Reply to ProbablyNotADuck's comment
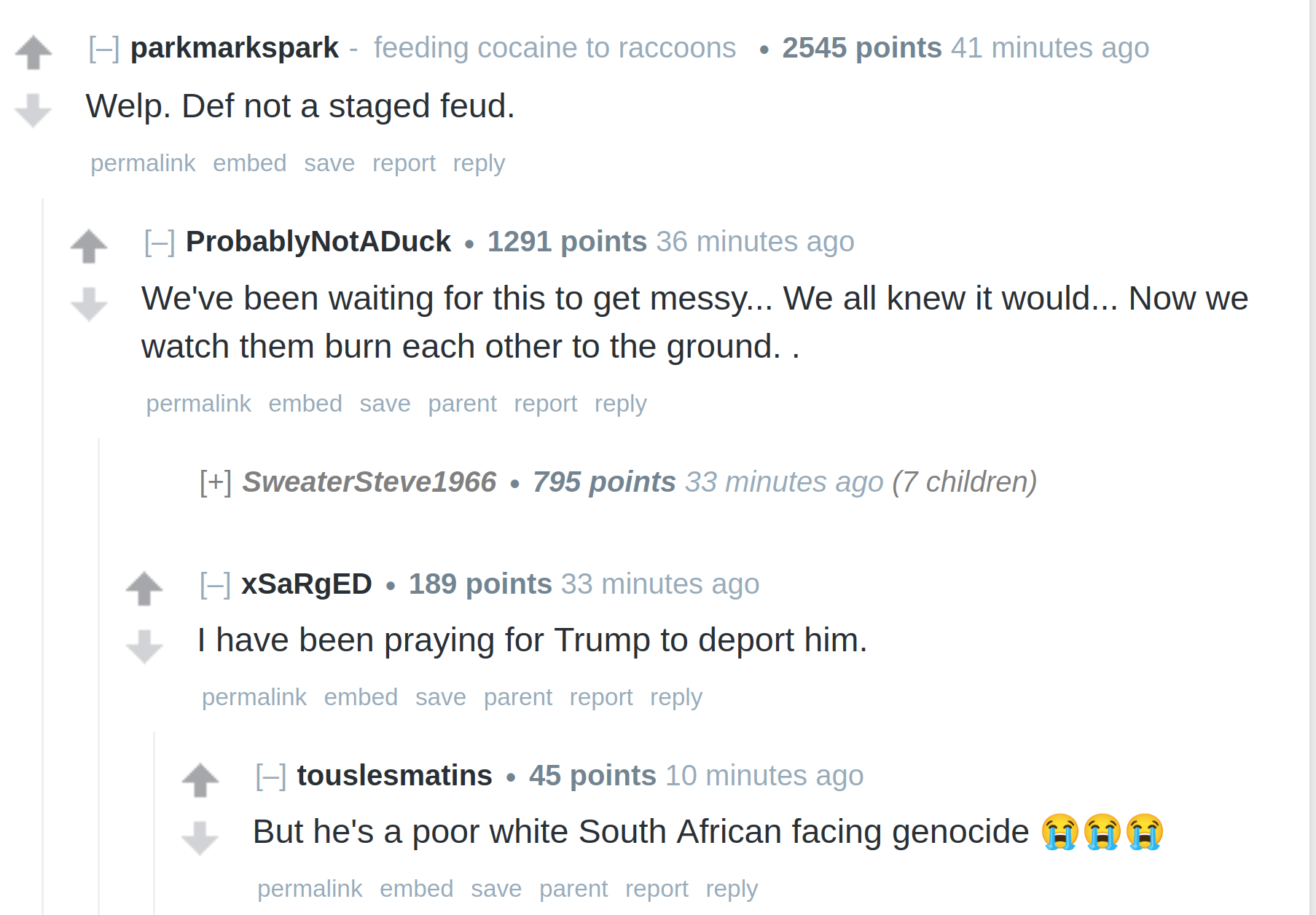This screenshot has width=1316, height=915. click(621, 404)
